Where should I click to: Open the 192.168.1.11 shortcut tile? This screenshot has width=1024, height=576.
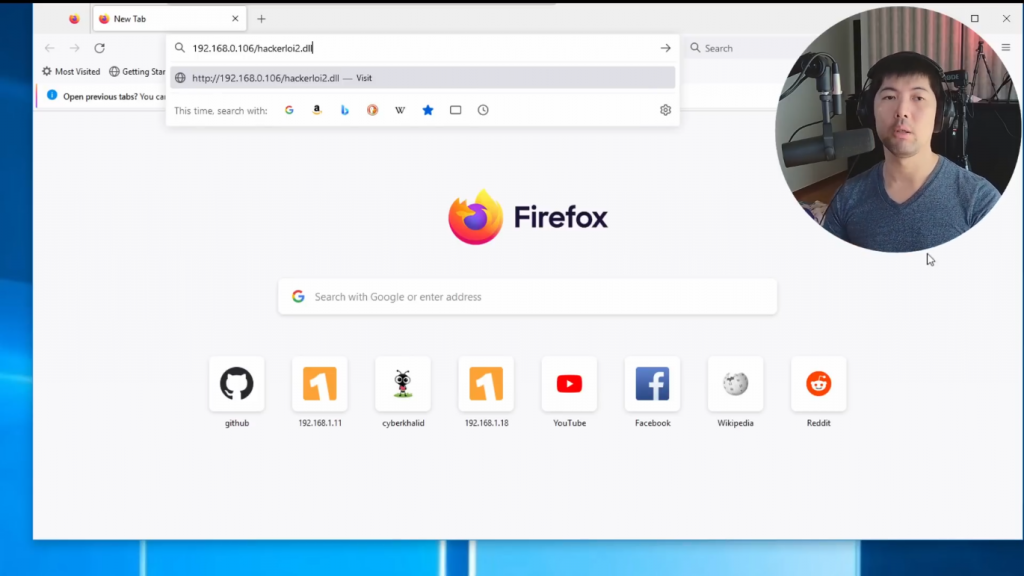coord(320,384)
